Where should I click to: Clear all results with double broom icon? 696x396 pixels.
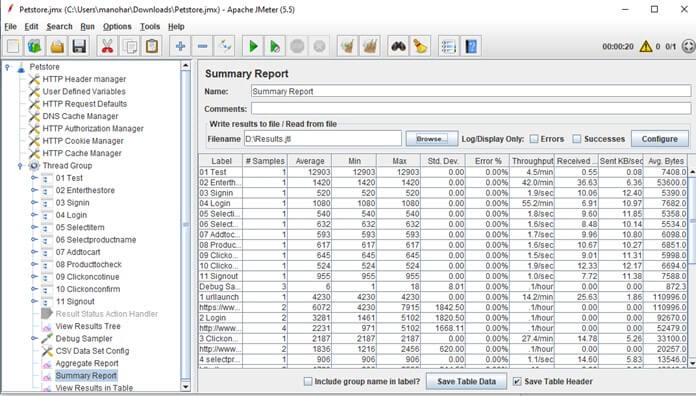click(x=370, y=46)
